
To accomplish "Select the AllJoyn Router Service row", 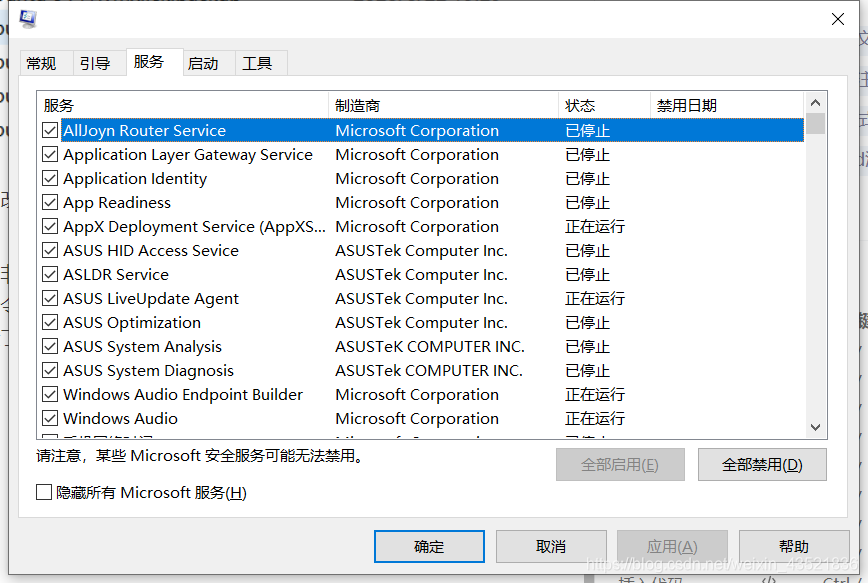I will 432,131.
